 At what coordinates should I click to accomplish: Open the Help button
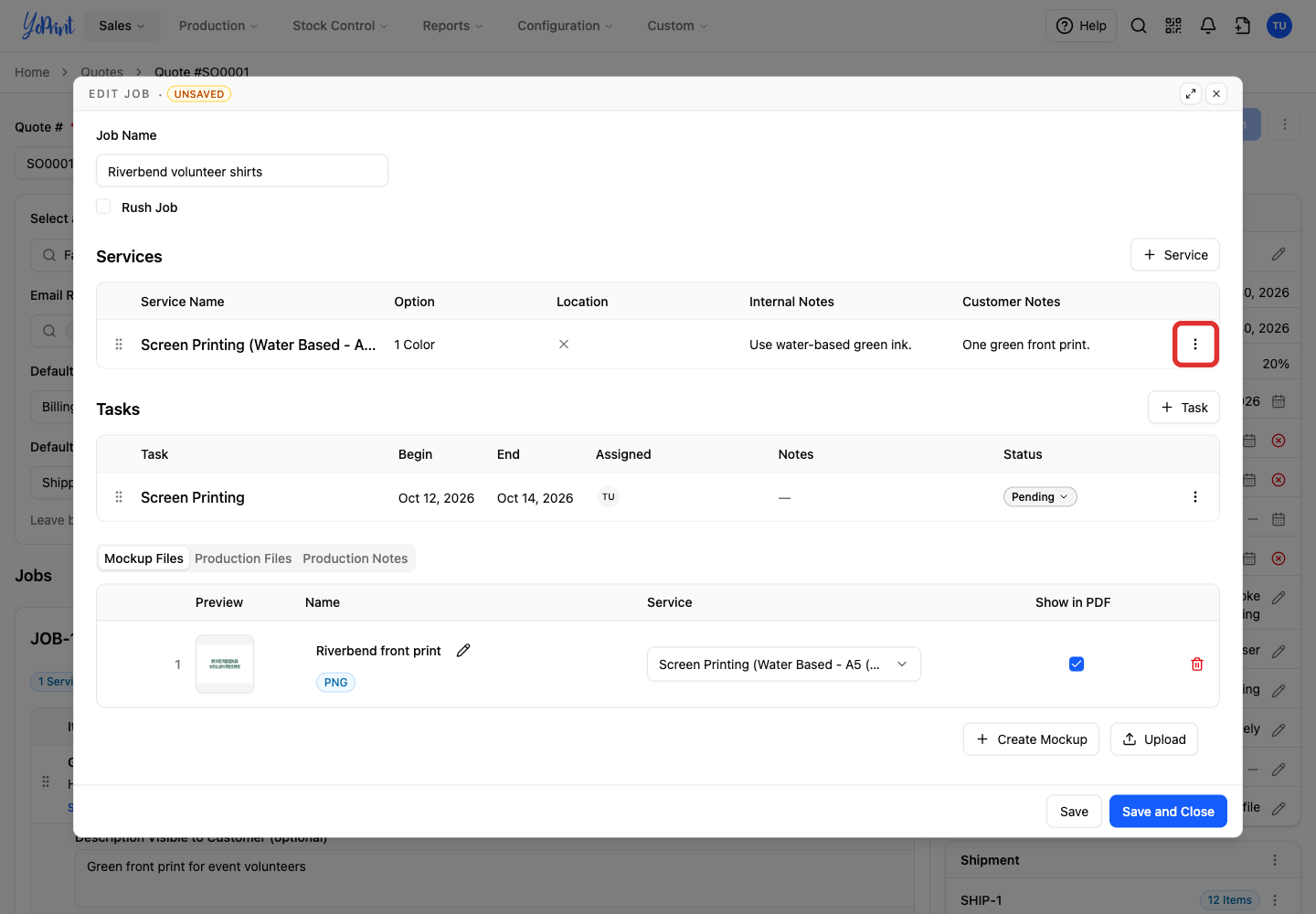pos(1081,26)
